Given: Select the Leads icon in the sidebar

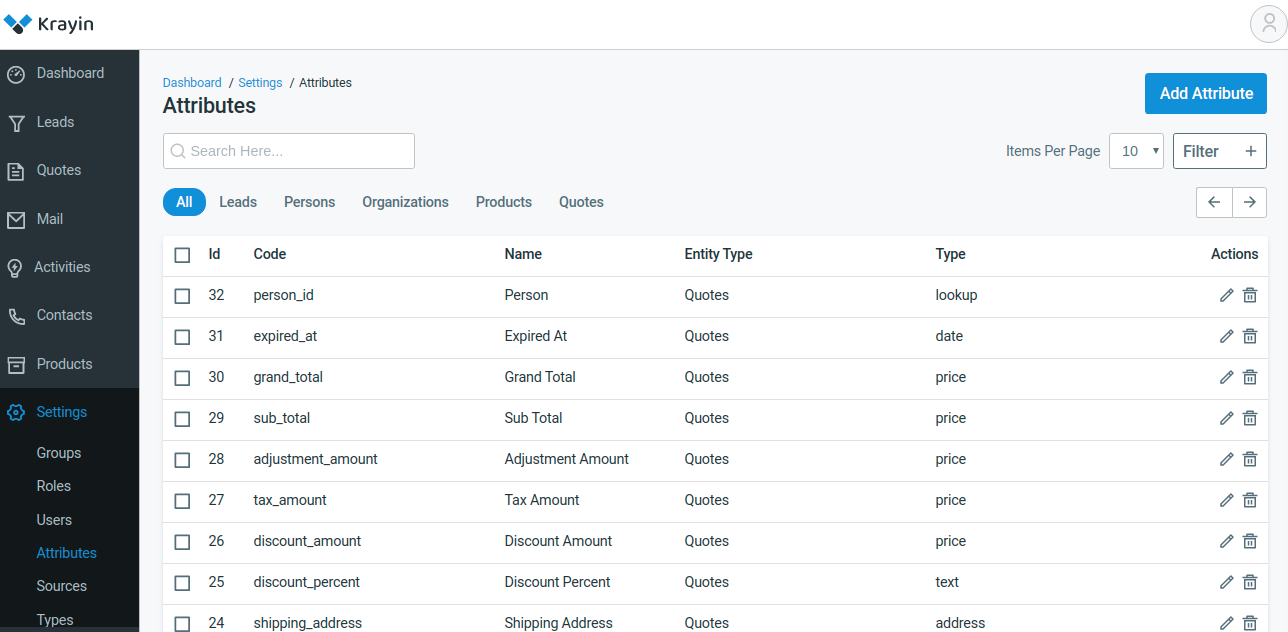Looking at the screenshot, I should click(17, 122).
